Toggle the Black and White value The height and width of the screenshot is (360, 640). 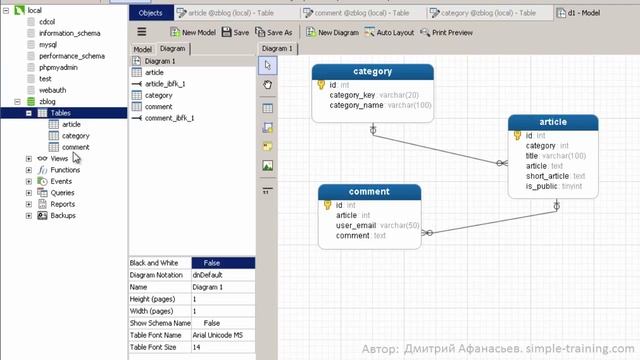point(223,263)
